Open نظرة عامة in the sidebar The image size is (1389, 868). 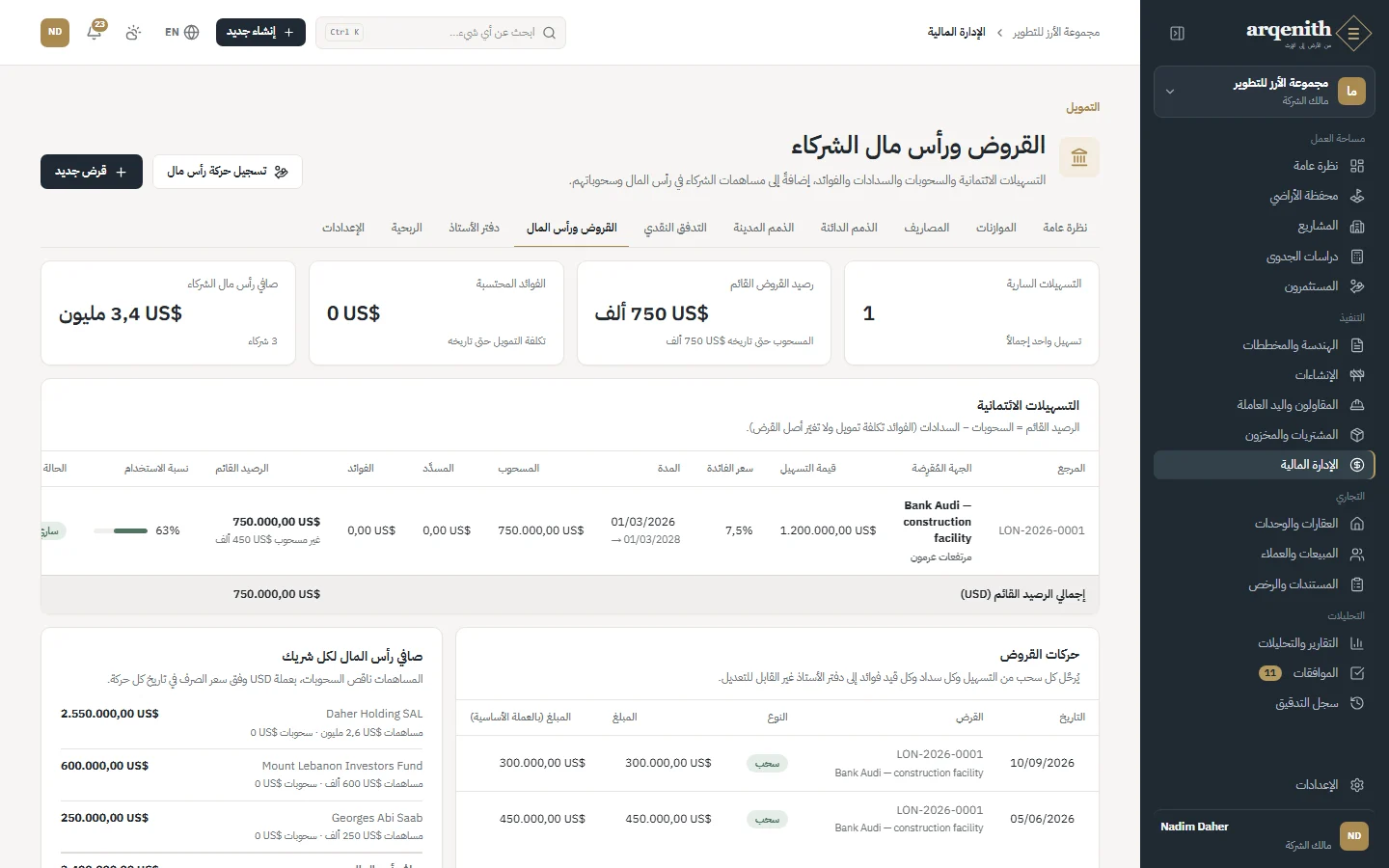pos(1265,166)
